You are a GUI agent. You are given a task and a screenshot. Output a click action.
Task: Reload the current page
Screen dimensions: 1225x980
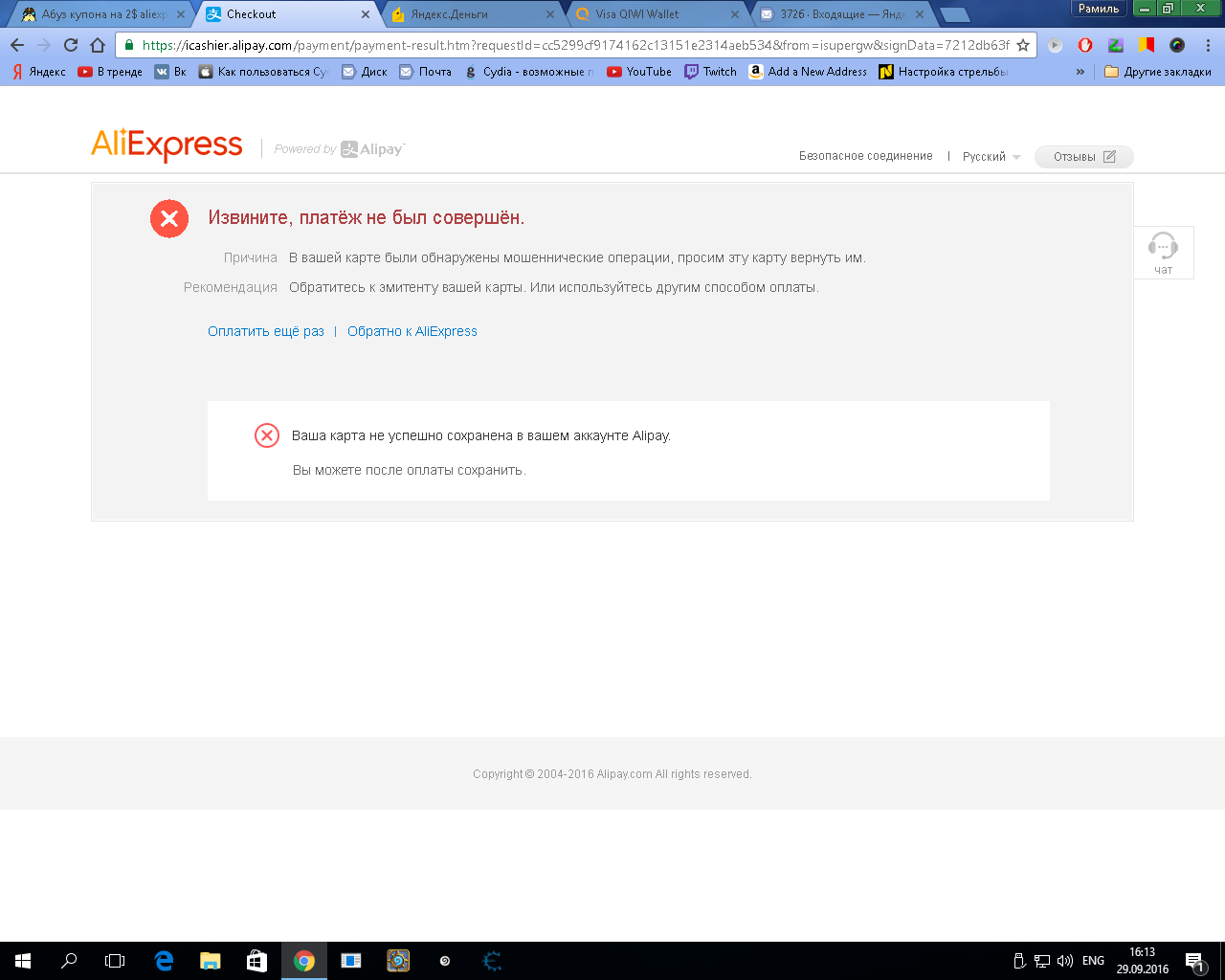[x=71, y=45]
